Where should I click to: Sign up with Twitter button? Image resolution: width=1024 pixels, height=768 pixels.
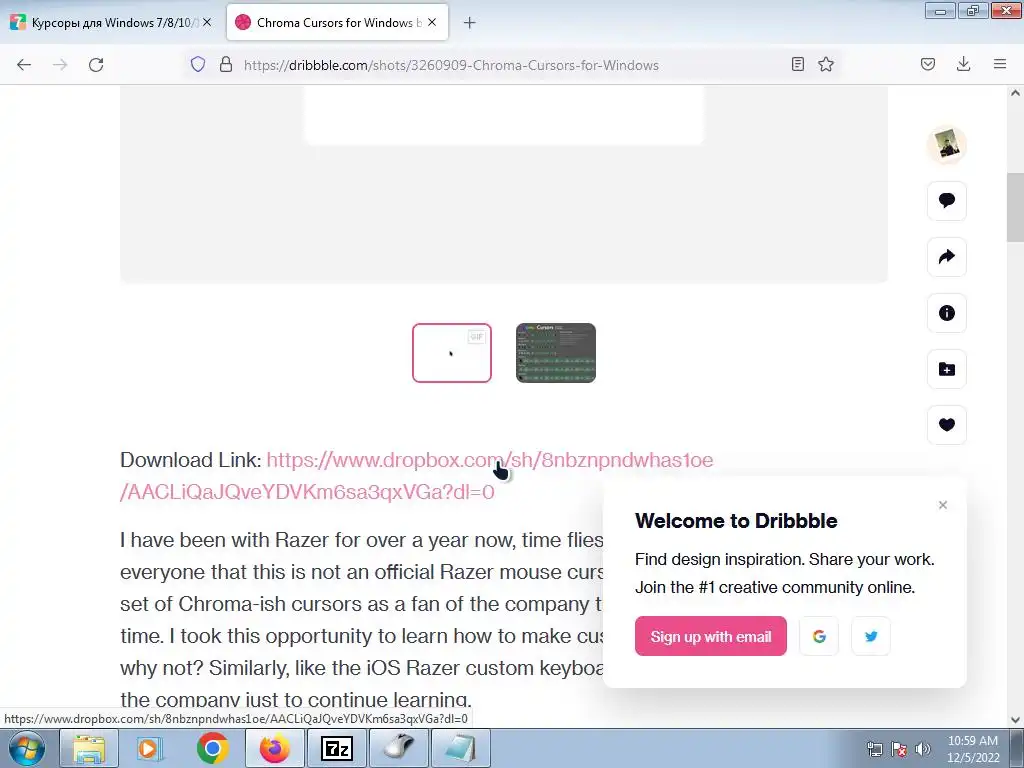[x=871, y=636]
